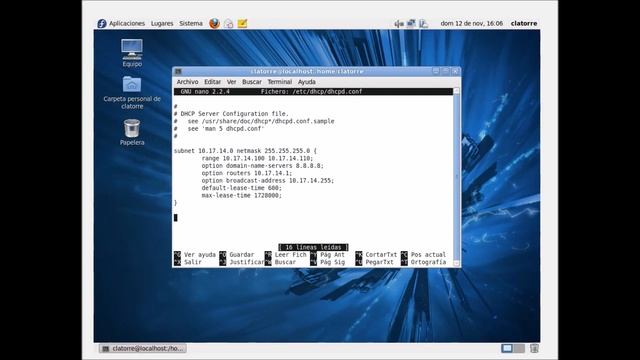
Task: Click nano 'Guardar' shortcut label
Action: point(242,255)
